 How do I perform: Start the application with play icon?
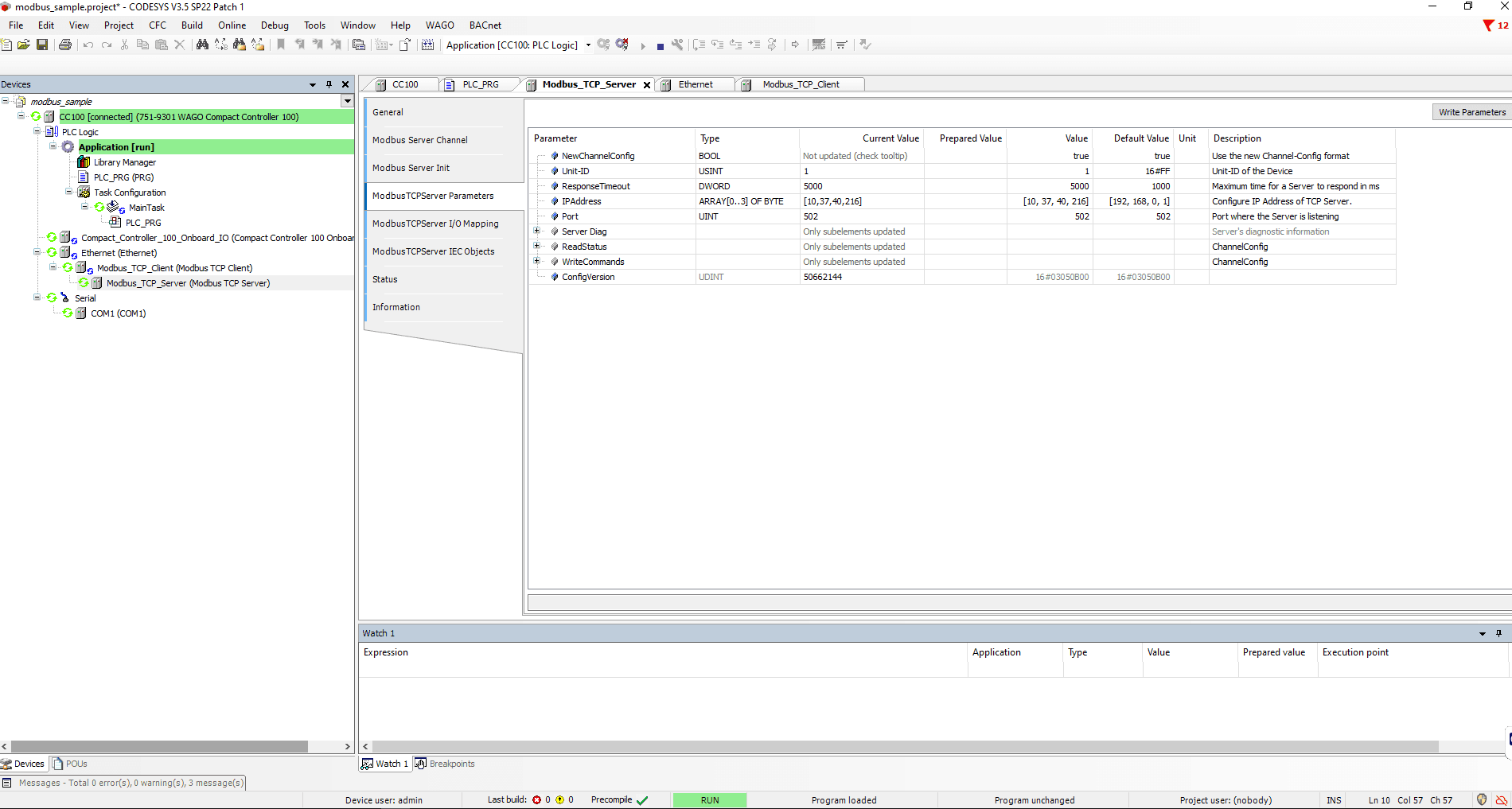(x=643, y=45)
